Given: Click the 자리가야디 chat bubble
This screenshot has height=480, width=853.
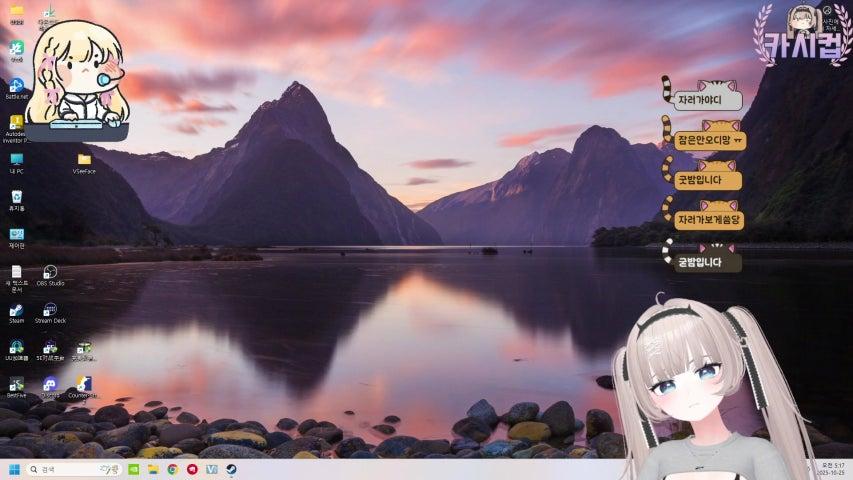Looking at the screenshot, I should coord(708,101).
